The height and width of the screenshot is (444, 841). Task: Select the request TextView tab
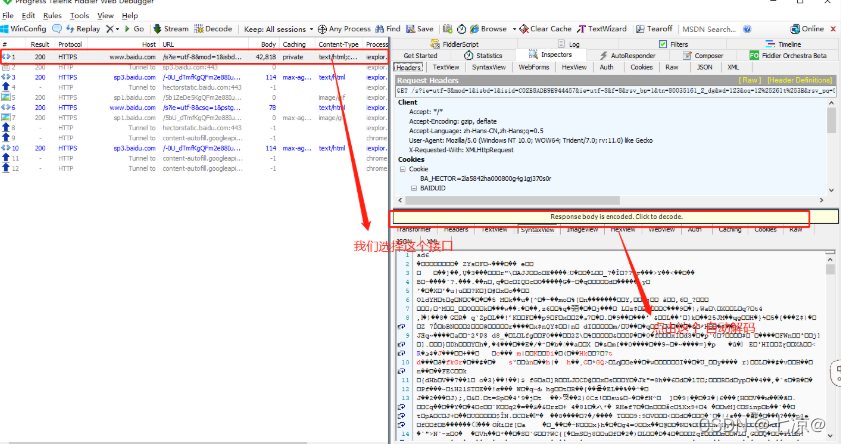446,67
